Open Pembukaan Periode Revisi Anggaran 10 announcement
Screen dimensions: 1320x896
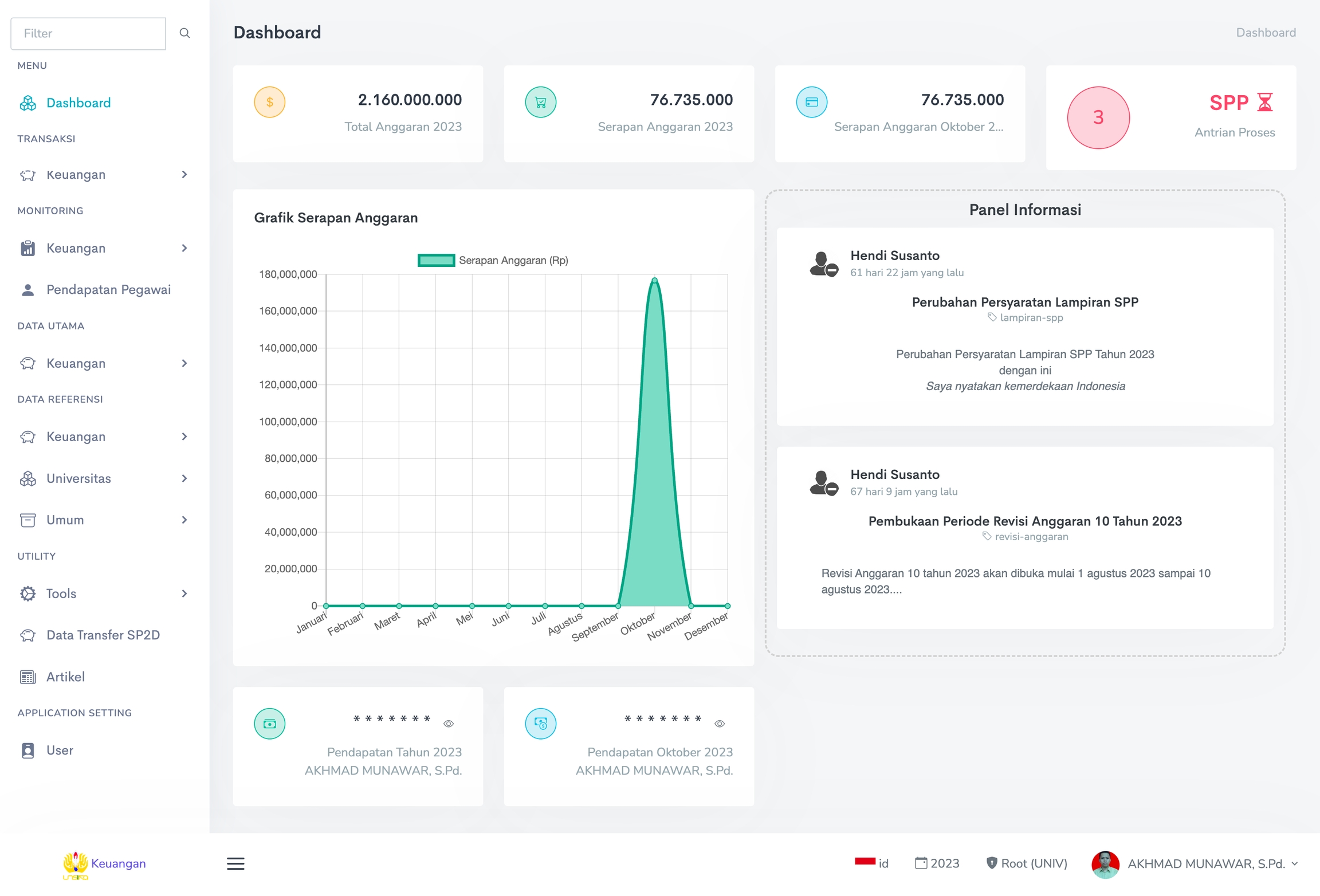[x=1024, y=521]
